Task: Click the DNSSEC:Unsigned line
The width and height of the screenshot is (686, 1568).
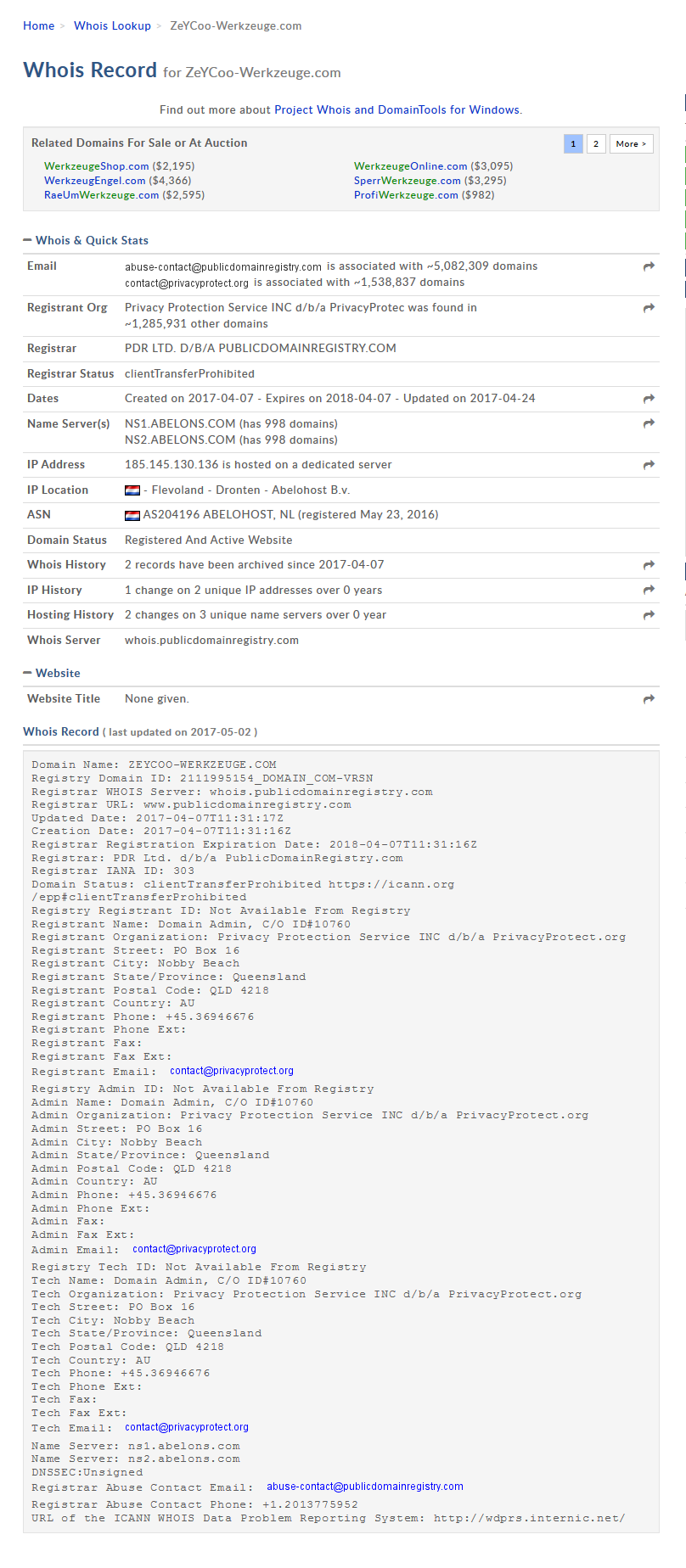Action: pos(87,1472)
